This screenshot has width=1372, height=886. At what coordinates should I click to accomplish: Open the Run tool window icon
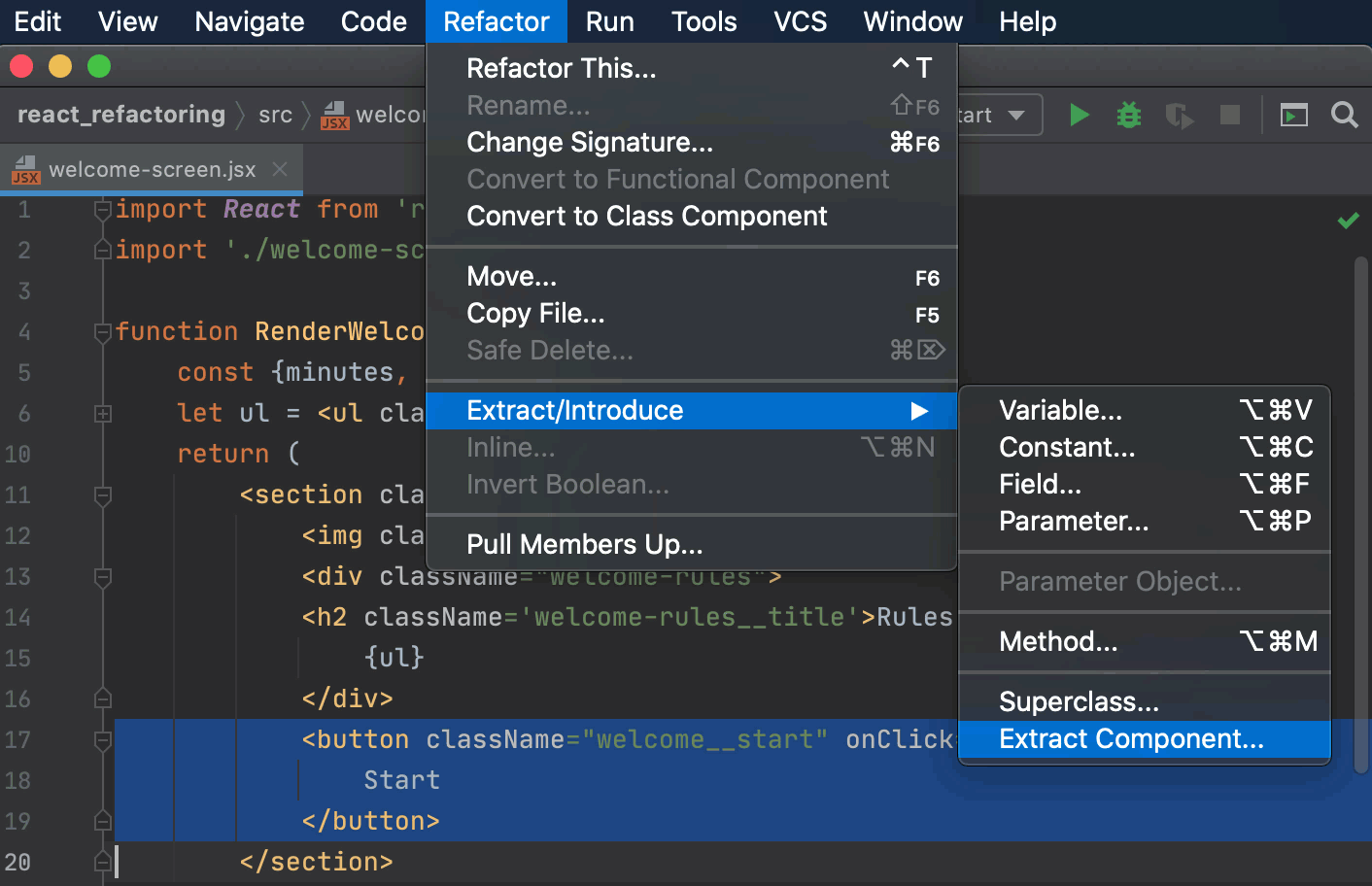pyautogui.click(x=1293, y=115)
